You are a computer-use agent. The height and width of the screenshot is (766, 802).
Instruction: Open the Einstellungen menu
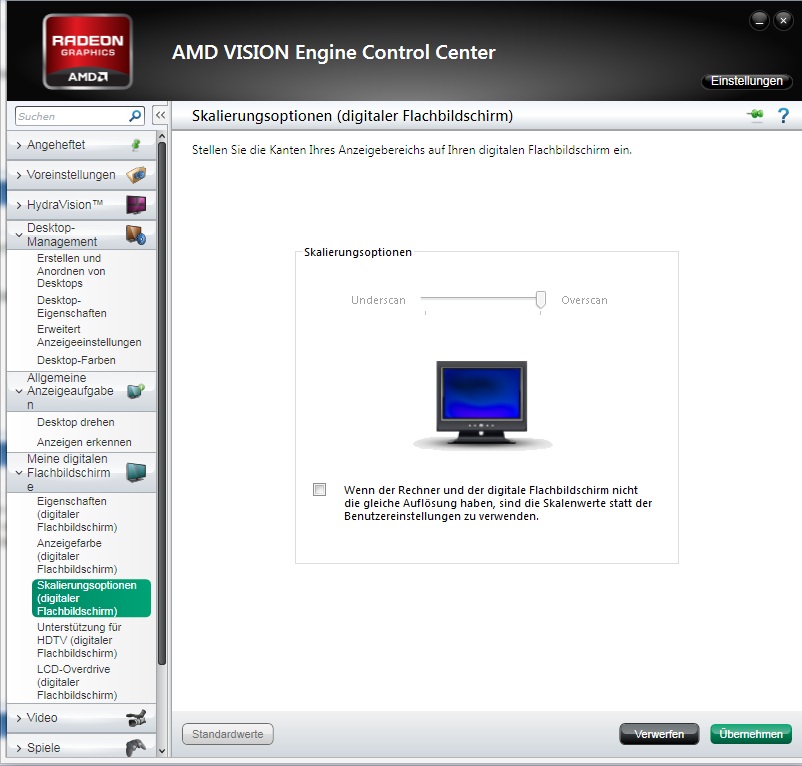[x=747, y=81]
